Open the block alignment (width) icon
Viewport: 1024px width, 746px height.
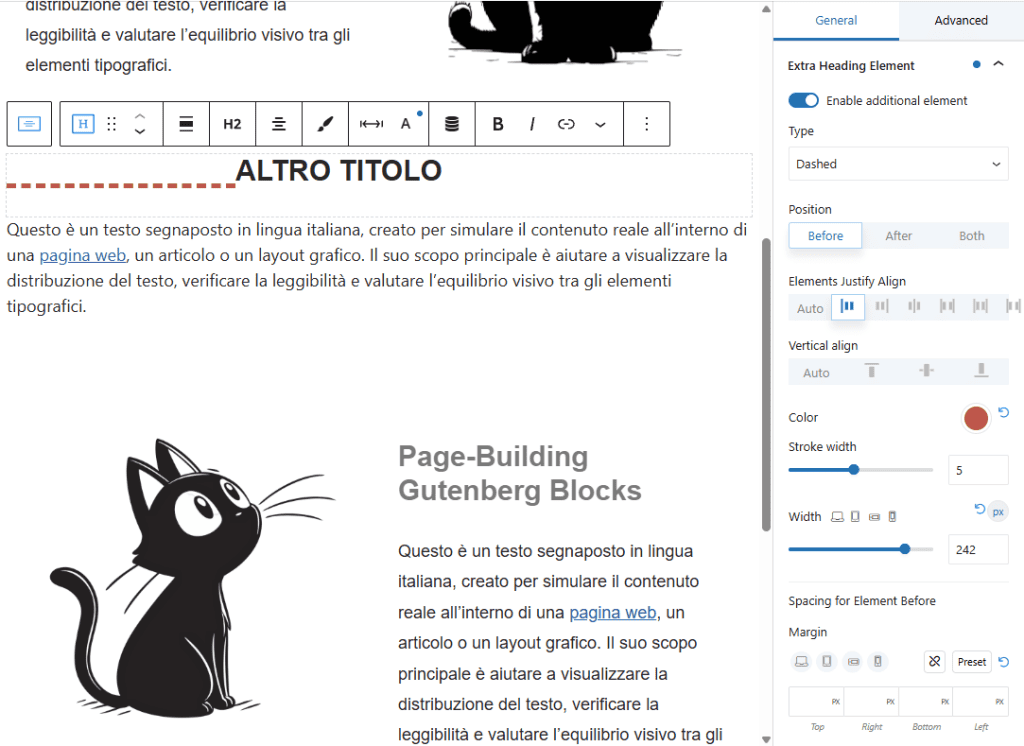point(186,123)
